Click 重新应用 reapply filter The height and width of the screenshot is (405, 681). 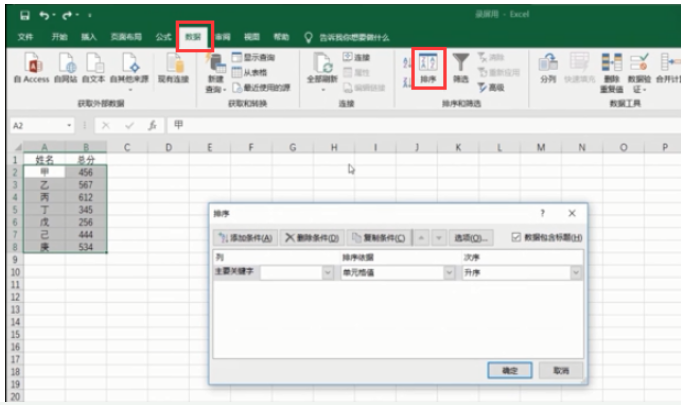click(499, 72)
